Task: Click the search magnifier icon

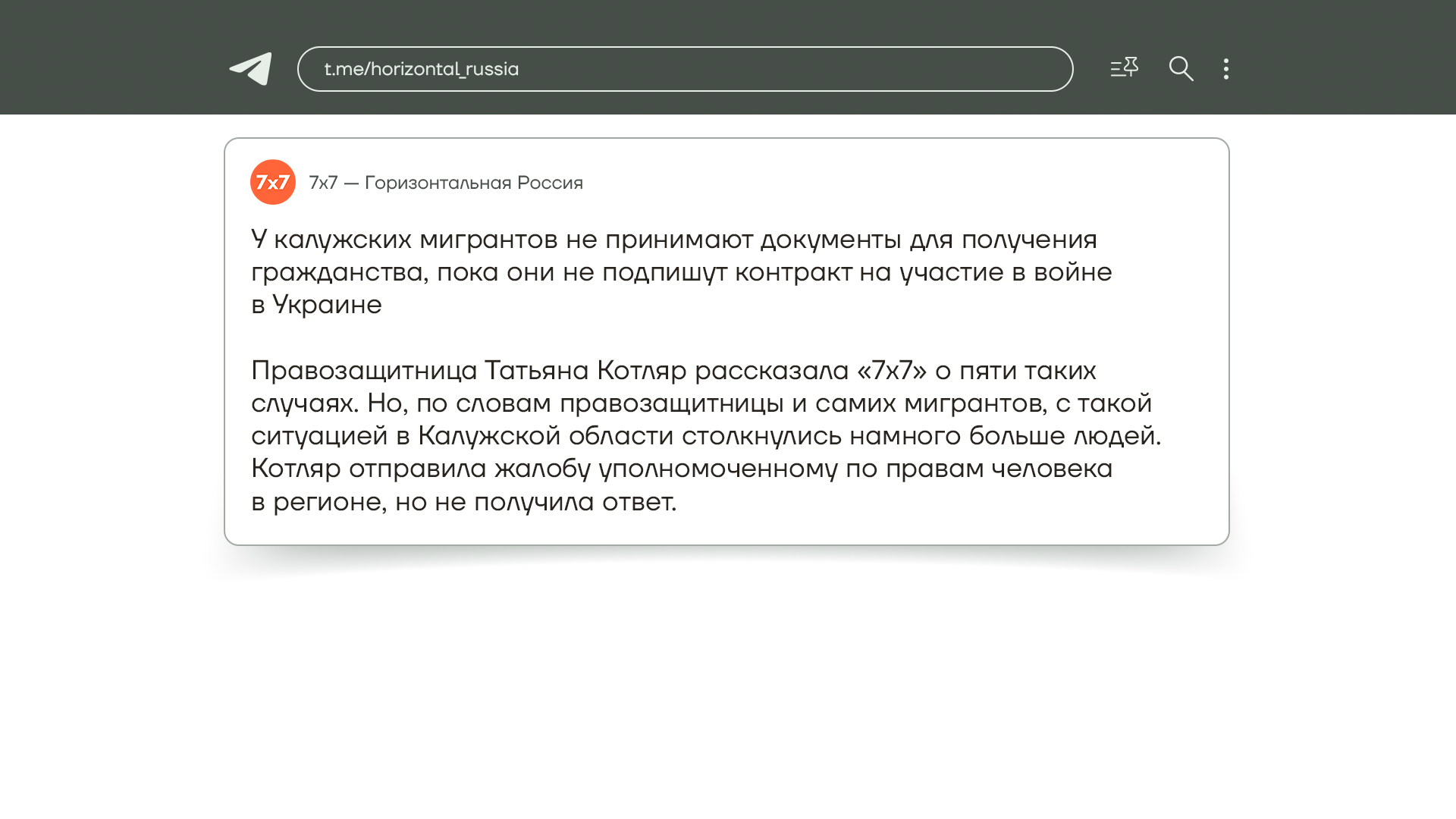Action: [x=1181, y=69]
